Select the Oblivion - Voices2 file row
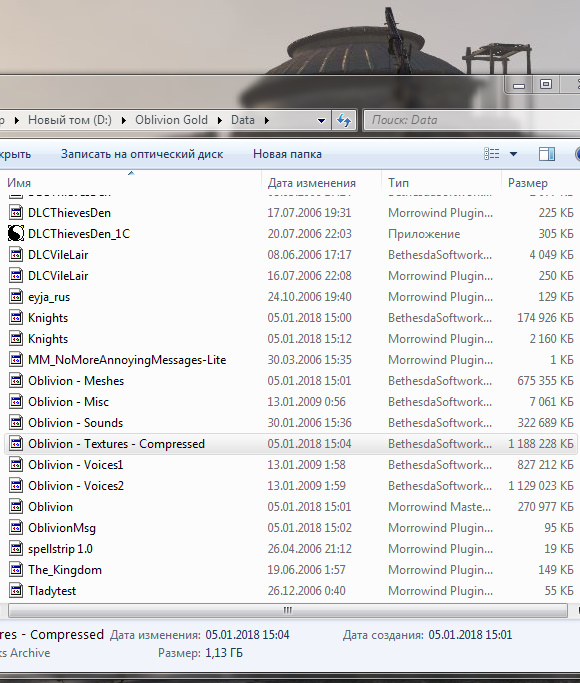The height and width of the screenshot is (683, 580). point(291,486)
